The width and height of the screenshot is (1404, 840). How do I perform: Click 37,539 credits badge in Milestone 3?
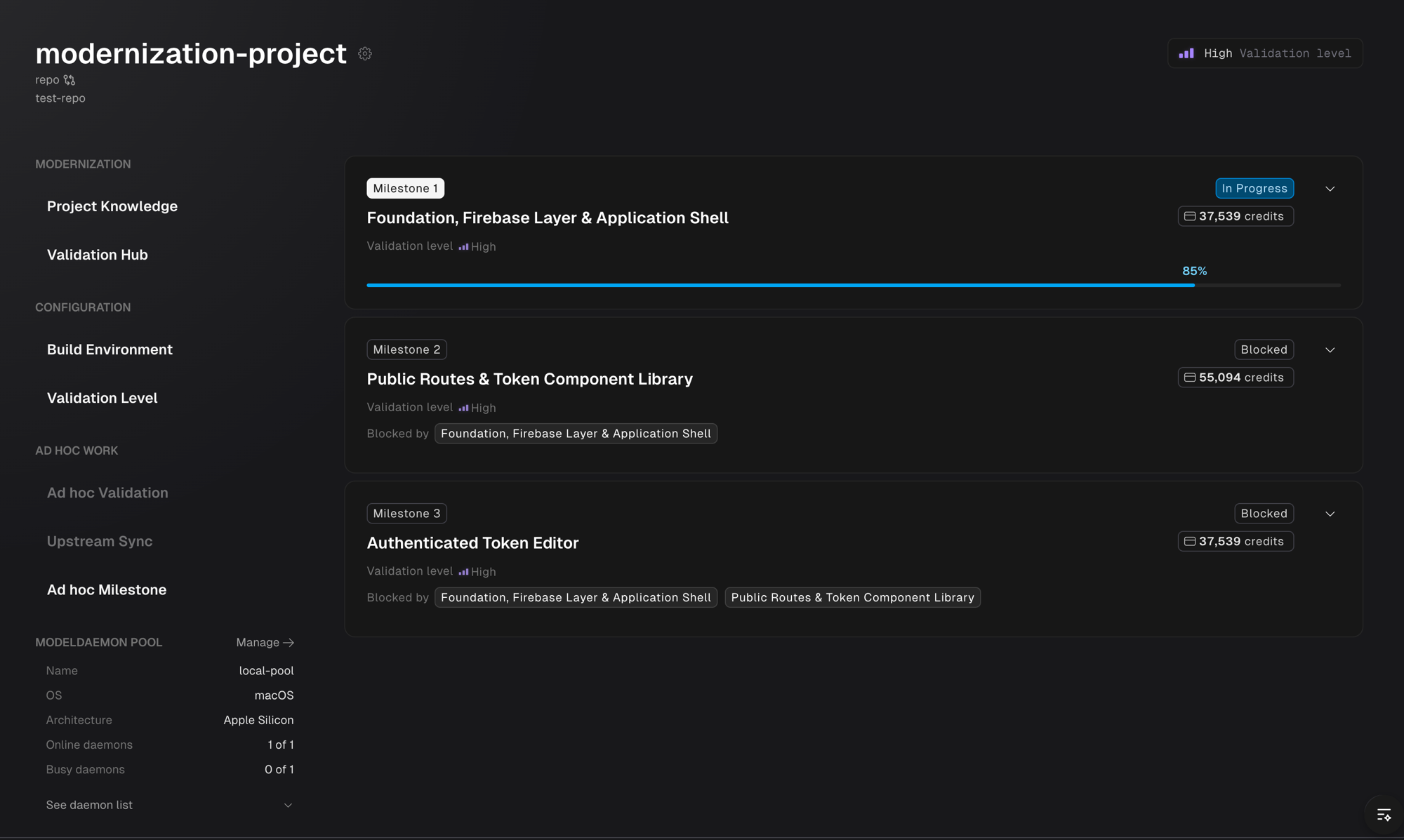coord(1236,541)
